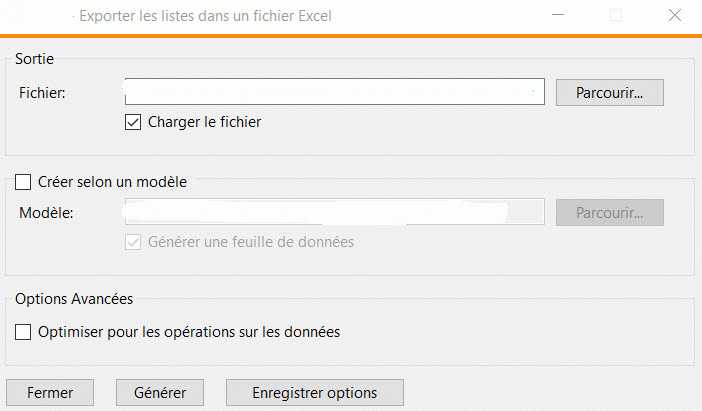Check Optimiser pour les opérations sur les données
Screen dimensions: 702x411
[x=24, y=331]
